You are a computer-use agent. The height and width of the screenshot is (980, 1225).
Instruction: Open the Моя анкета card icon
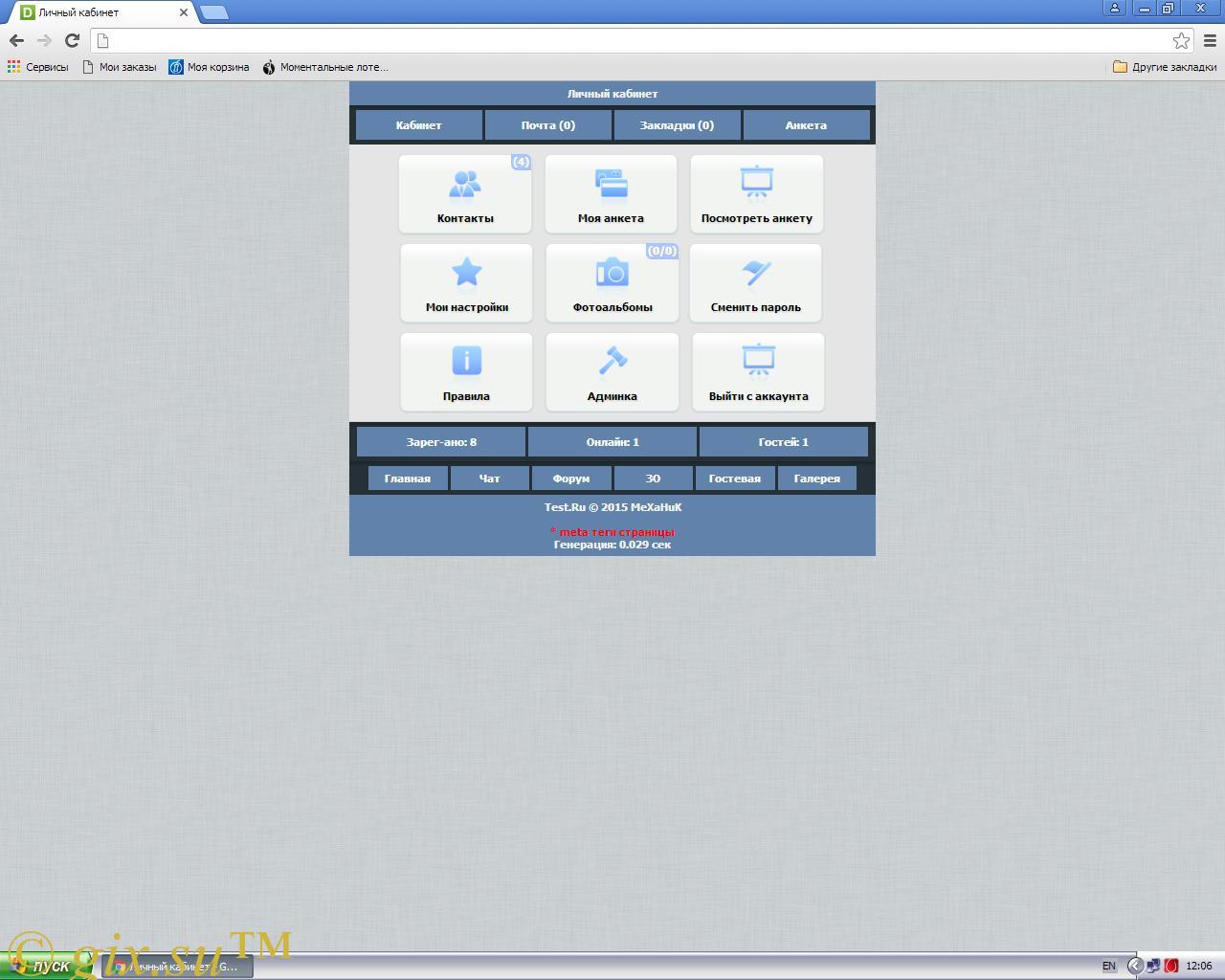611,184
